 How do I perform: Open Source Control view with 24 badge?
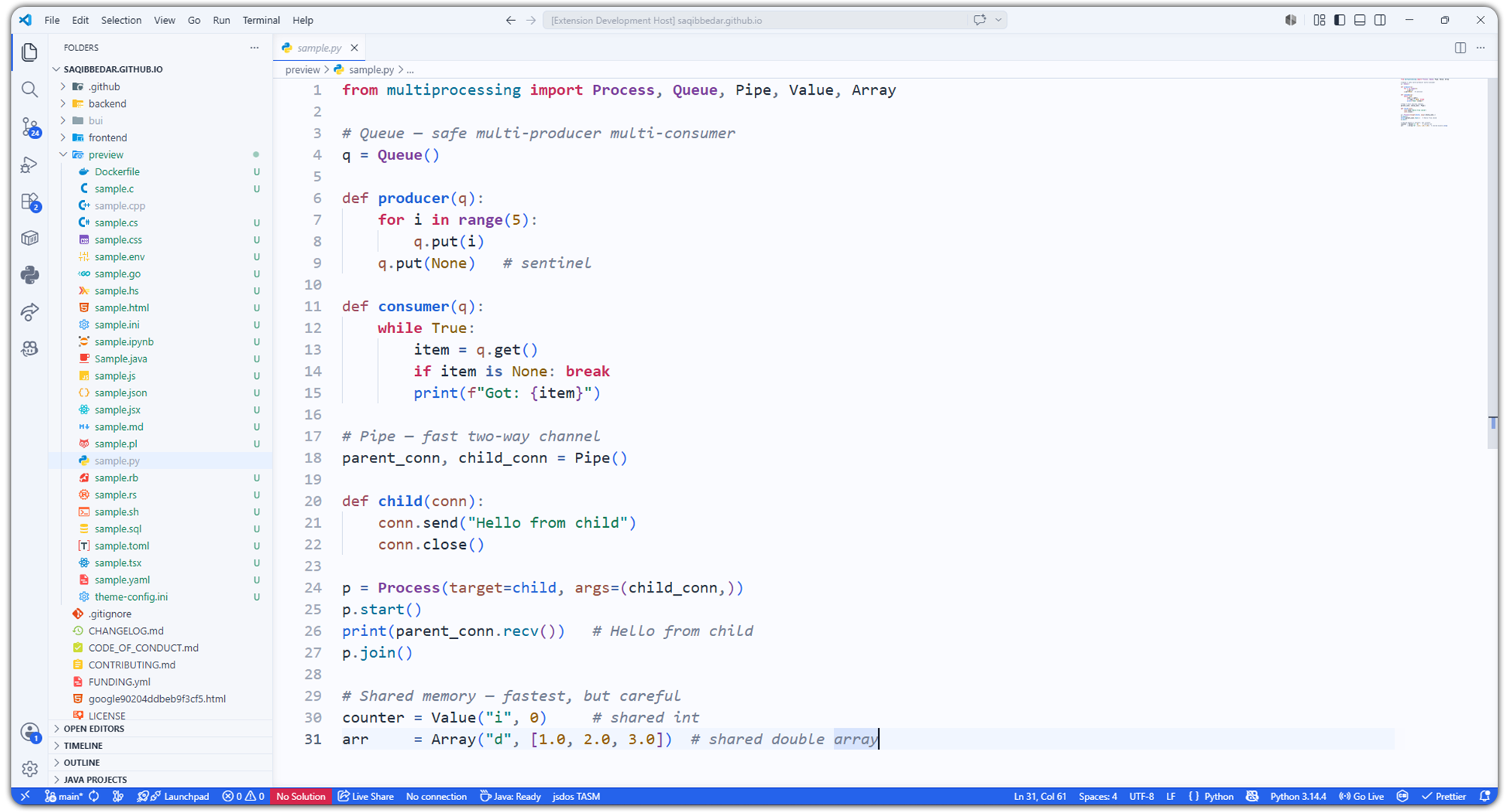click(30, 127)
